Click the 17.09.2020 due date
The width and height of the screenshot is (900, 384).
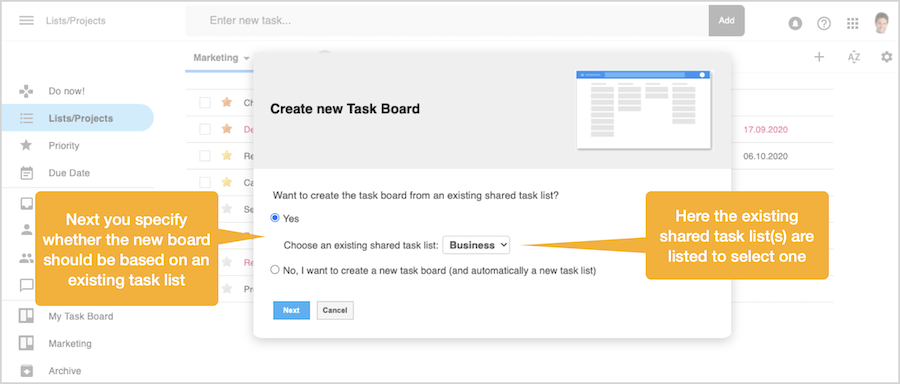click(766, 130)
